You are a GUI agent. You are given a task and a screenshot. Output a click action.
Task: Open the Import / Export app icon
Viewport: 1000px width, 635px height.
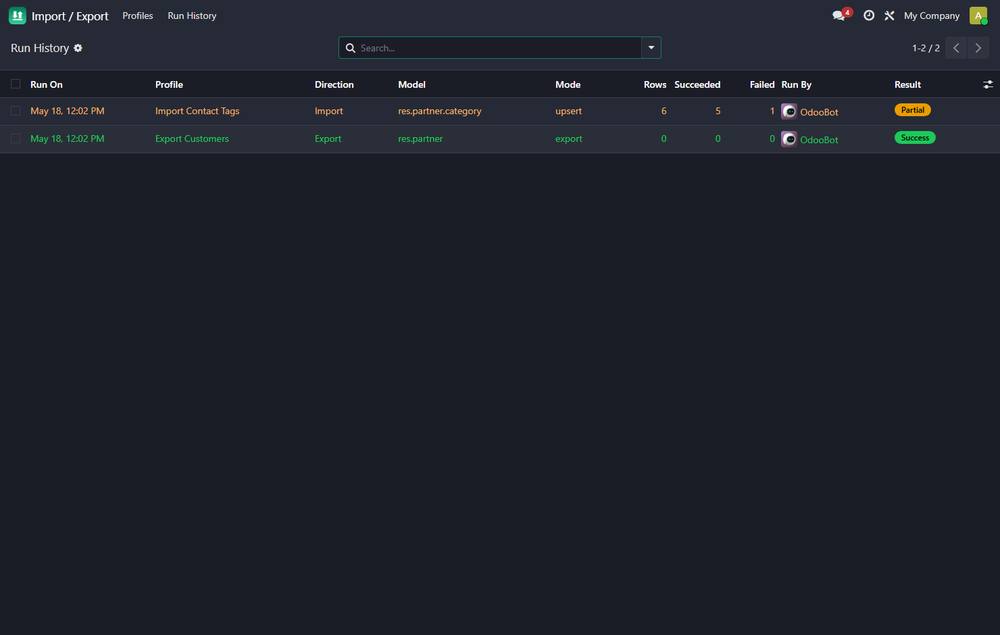[x=17, y=15]
